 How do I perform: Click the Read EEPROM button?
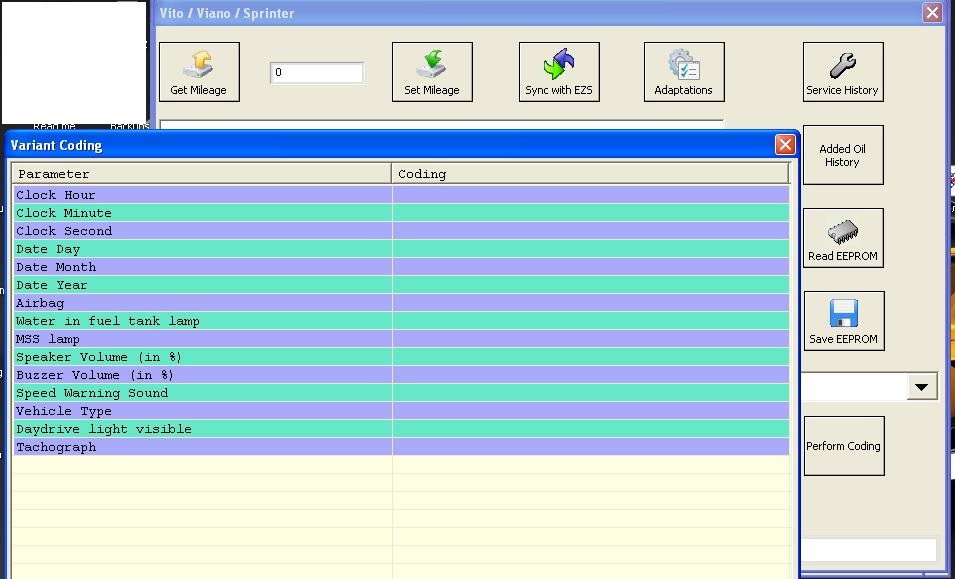point(843,238)
